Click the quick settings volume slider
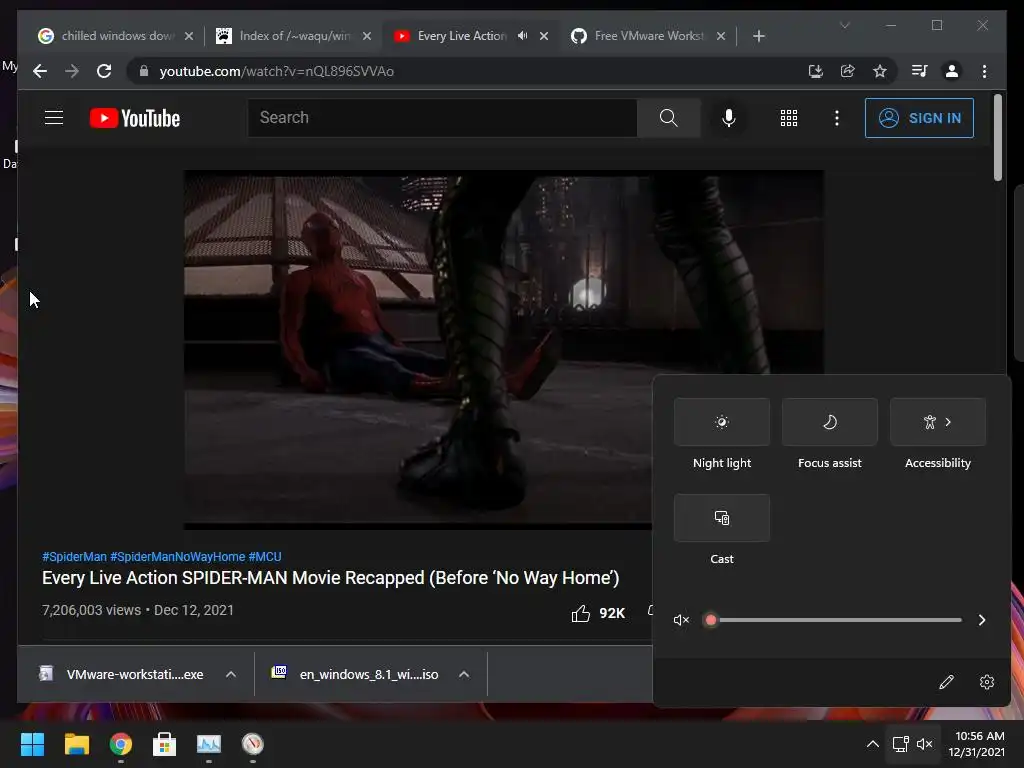This screenshot has height=768, width=1024. point(833,620)
